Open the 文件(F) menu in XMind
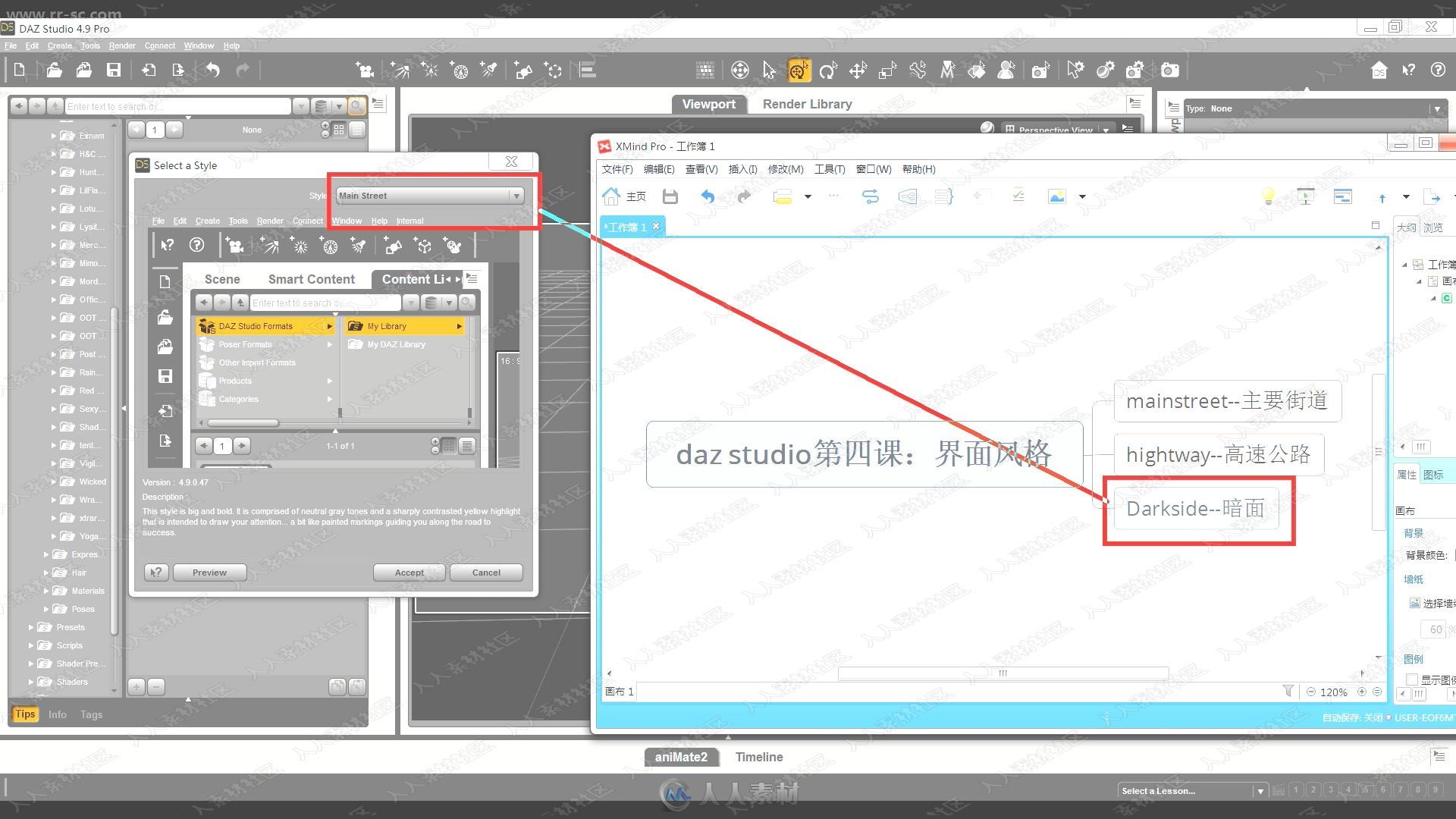The image size is (1456, 819). [617, 169]
